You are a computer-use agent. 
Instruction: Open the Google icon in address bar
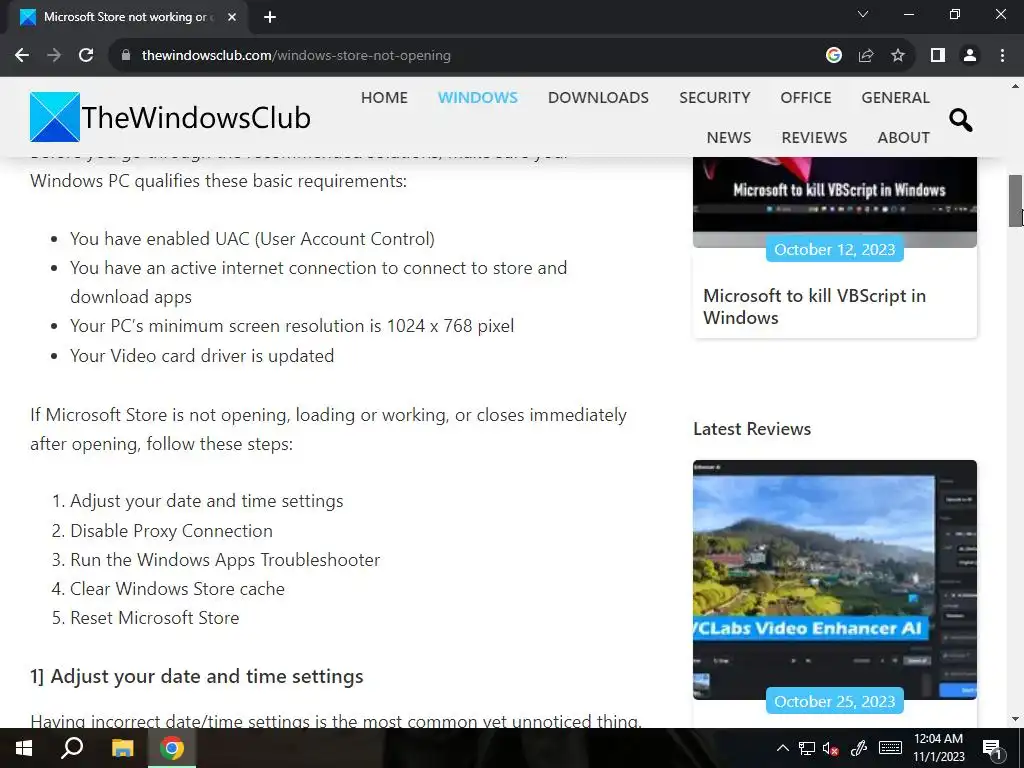pyautogui.click(x=834, y=56)
